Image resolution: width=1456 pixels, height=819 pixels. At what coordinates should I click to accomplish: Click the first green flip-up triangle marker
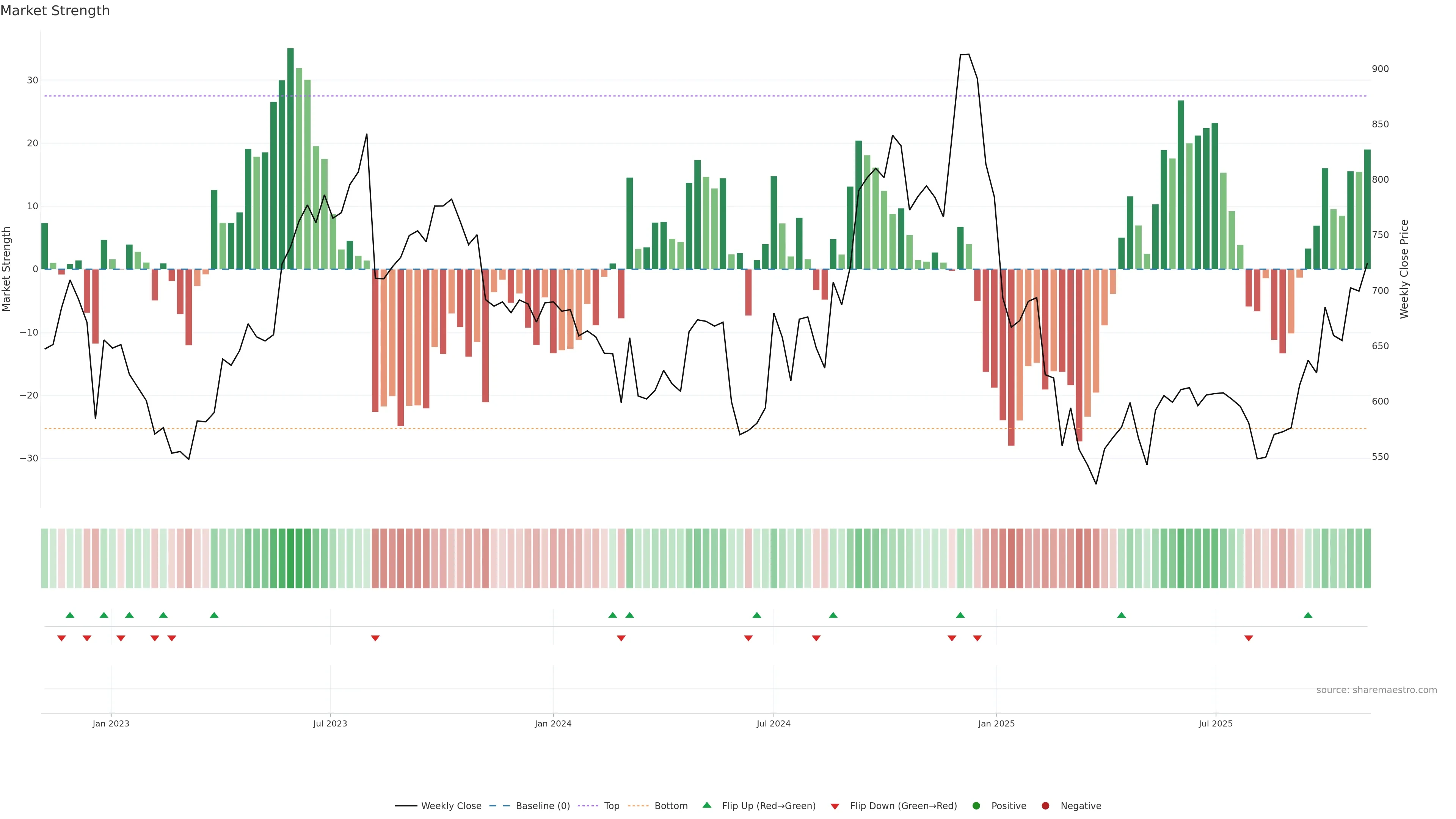coord(70,615)
